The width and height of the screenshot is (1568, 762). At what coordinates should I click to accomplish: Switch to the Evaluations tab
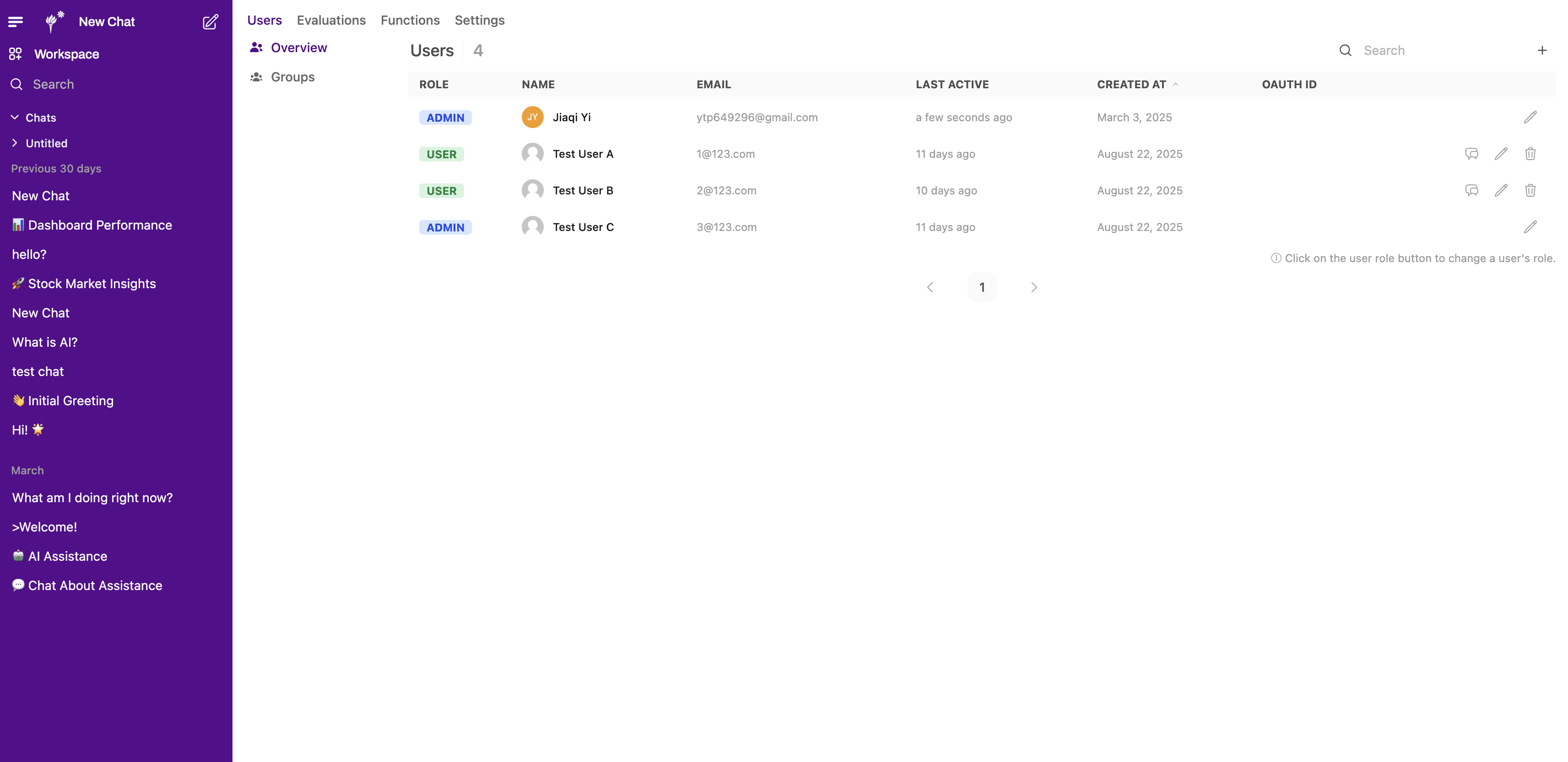[331, 20]
